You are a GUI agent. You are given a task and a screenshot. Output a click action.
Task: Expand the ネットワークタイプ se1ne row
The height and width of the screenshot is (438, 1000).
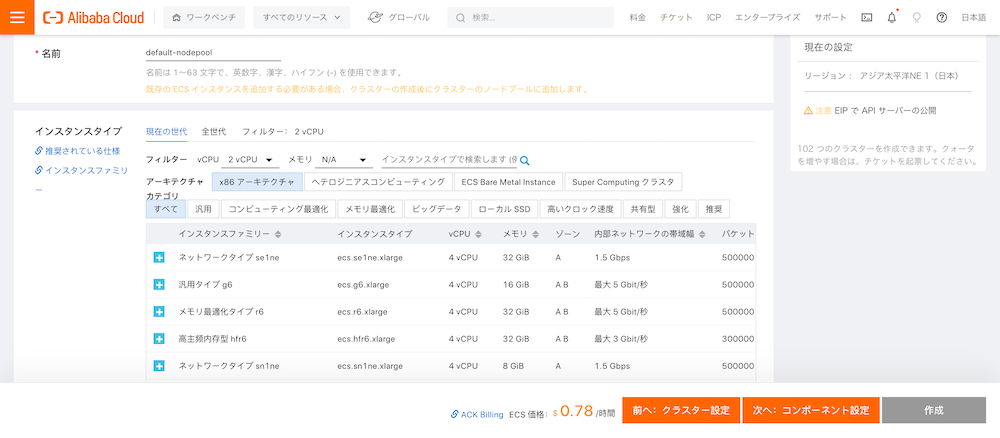point(158,258)
